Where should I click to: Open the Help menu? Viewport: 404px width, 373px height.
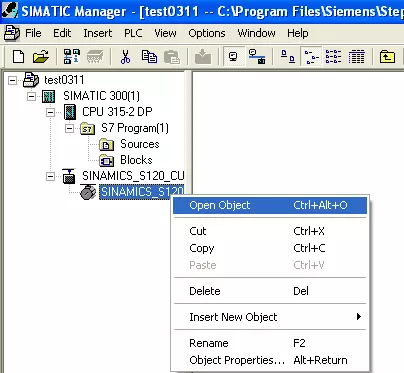click(298, 33)
